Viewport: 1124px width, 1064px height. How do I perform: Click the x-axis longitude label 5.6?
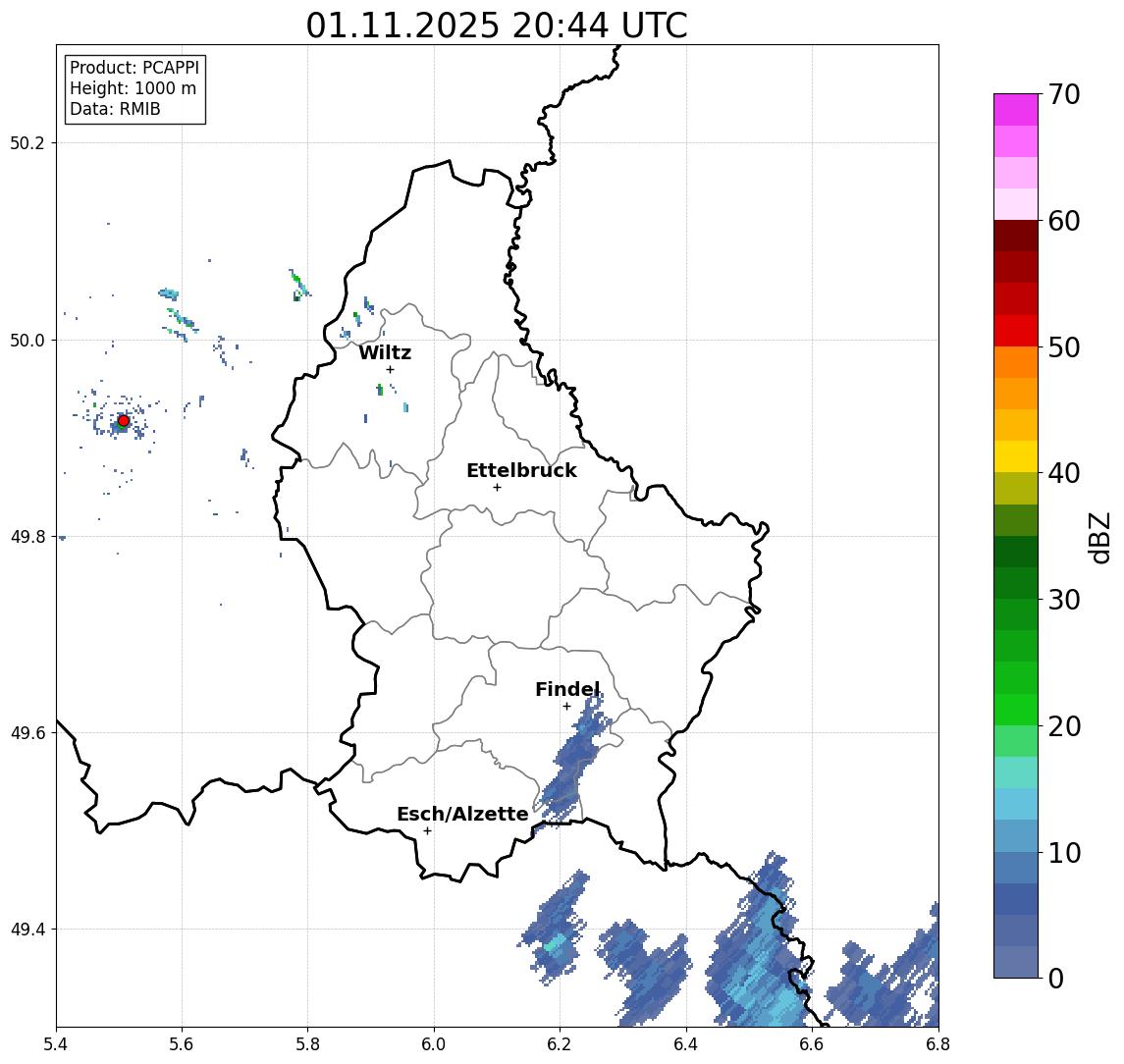click(182, 1044)
